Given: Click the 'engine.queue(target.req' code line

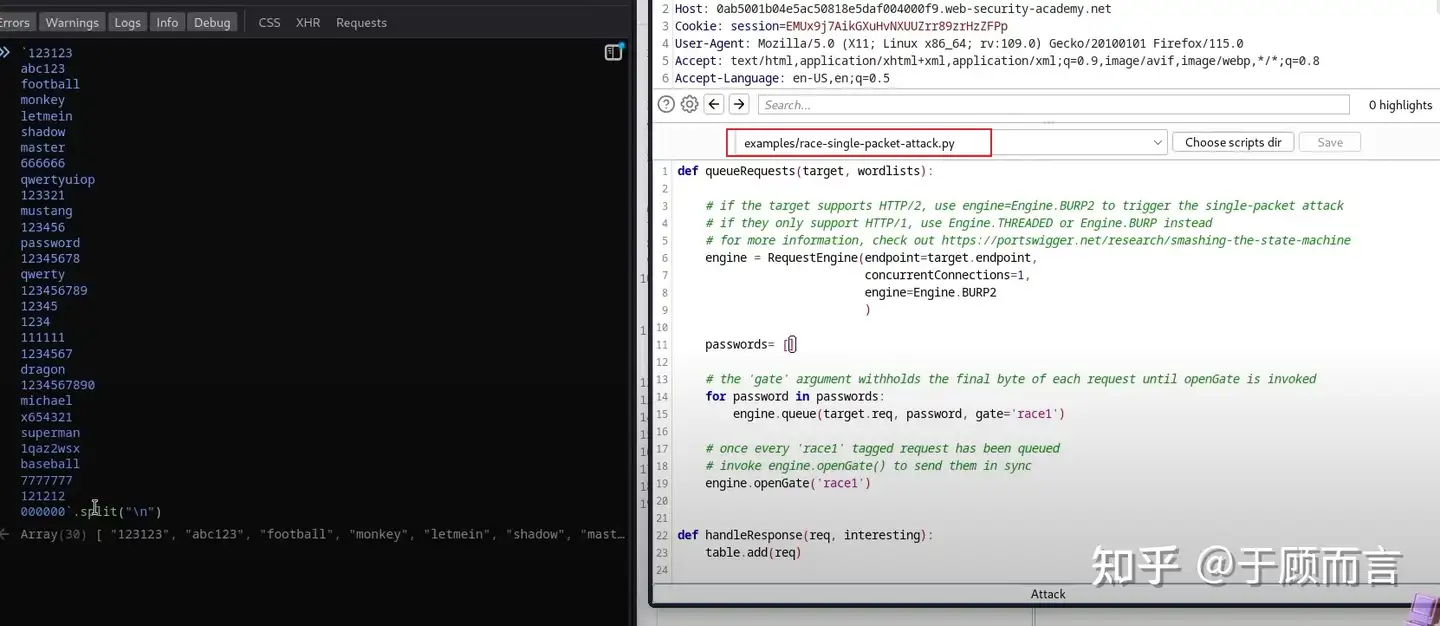Looking at the screenshot, I should click(x=899, y=414).
